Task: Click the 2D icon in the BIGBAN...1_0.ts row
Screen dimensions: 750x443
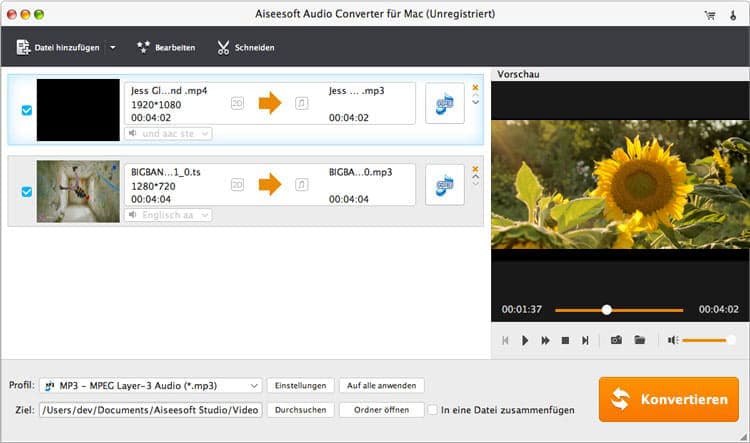Action: [237, 184]
